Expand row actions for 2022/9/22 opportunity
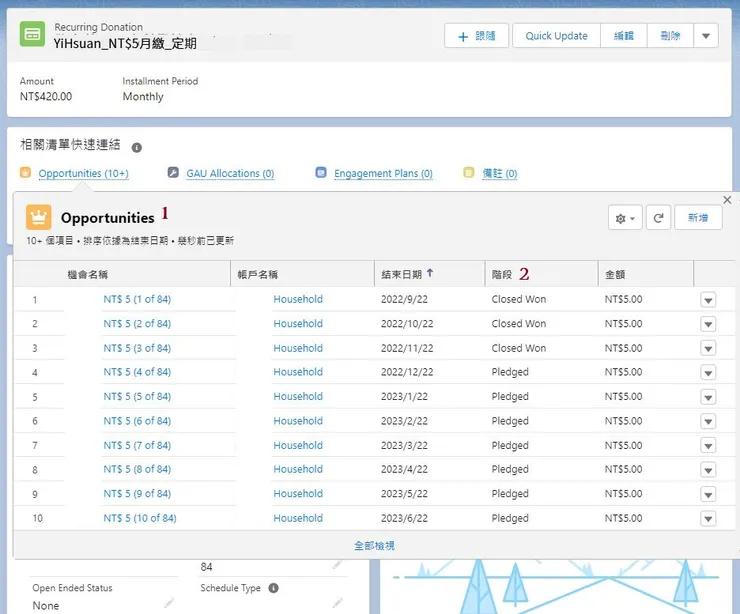Screen dimensions: 740x614 coord(708,300)
